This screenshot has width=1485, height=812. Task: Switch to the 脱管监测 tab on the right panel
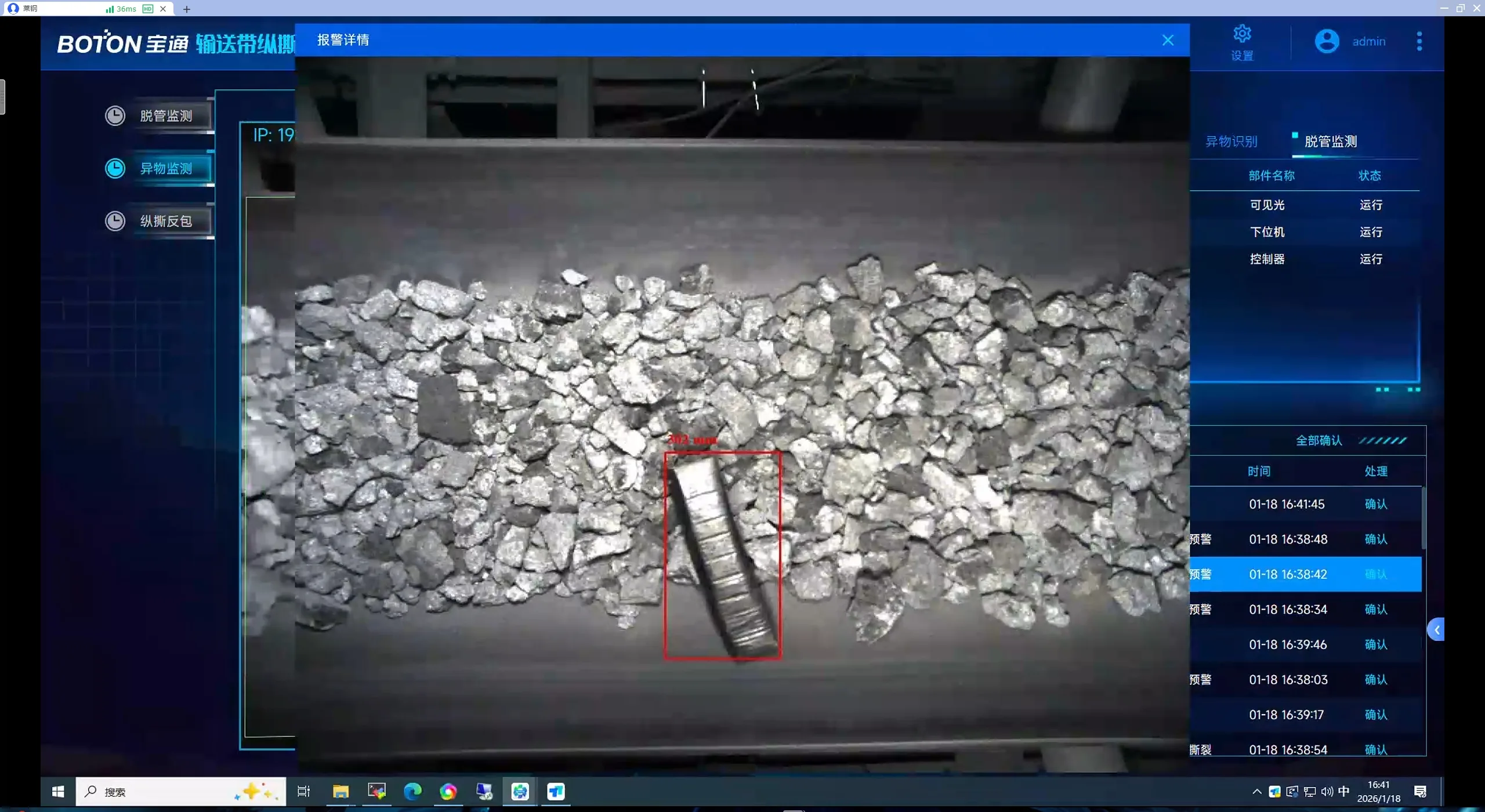click(x=1330, y=142)
